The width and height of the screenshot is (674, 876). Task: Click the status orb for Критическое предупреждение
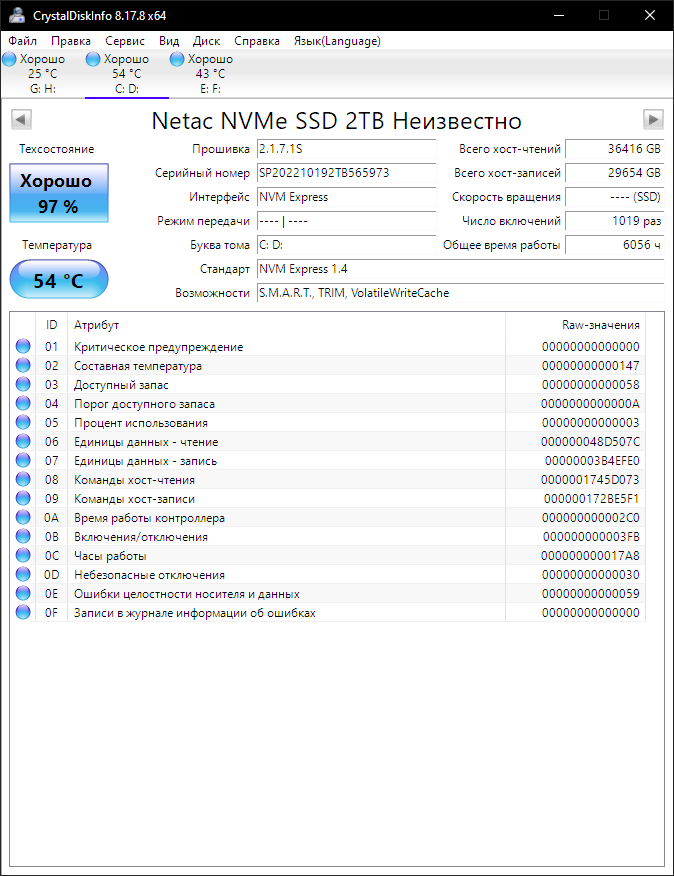coord(23,346)
